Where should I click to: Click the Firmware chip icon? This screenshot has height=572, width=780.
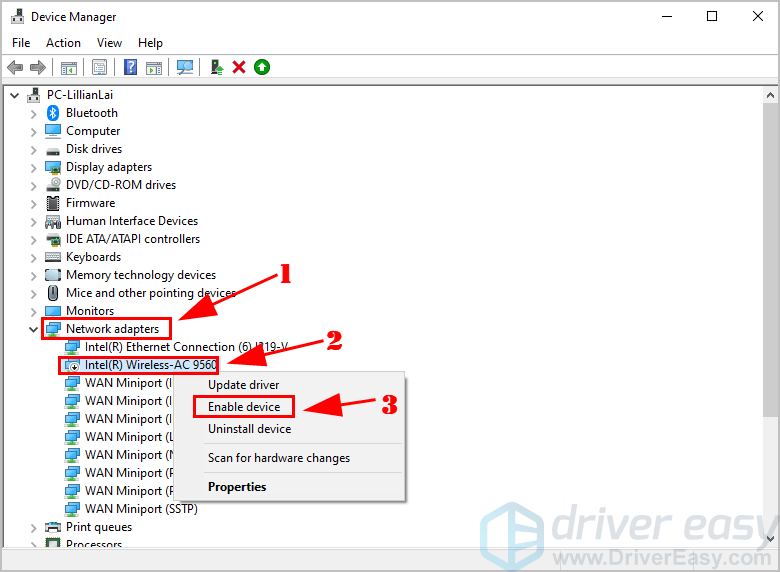53,203
